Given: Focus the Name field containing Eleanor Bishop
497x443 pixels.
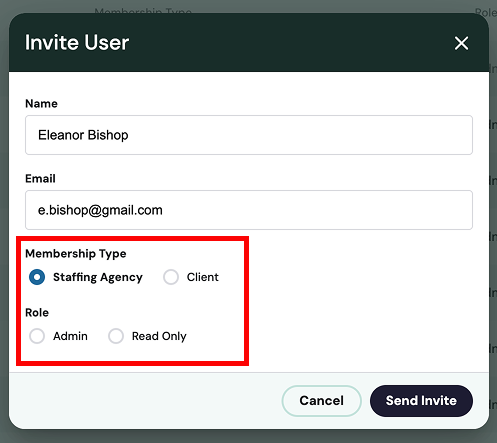Looking at the screenshot, I should pyautogui.click(x=249, y=135).
